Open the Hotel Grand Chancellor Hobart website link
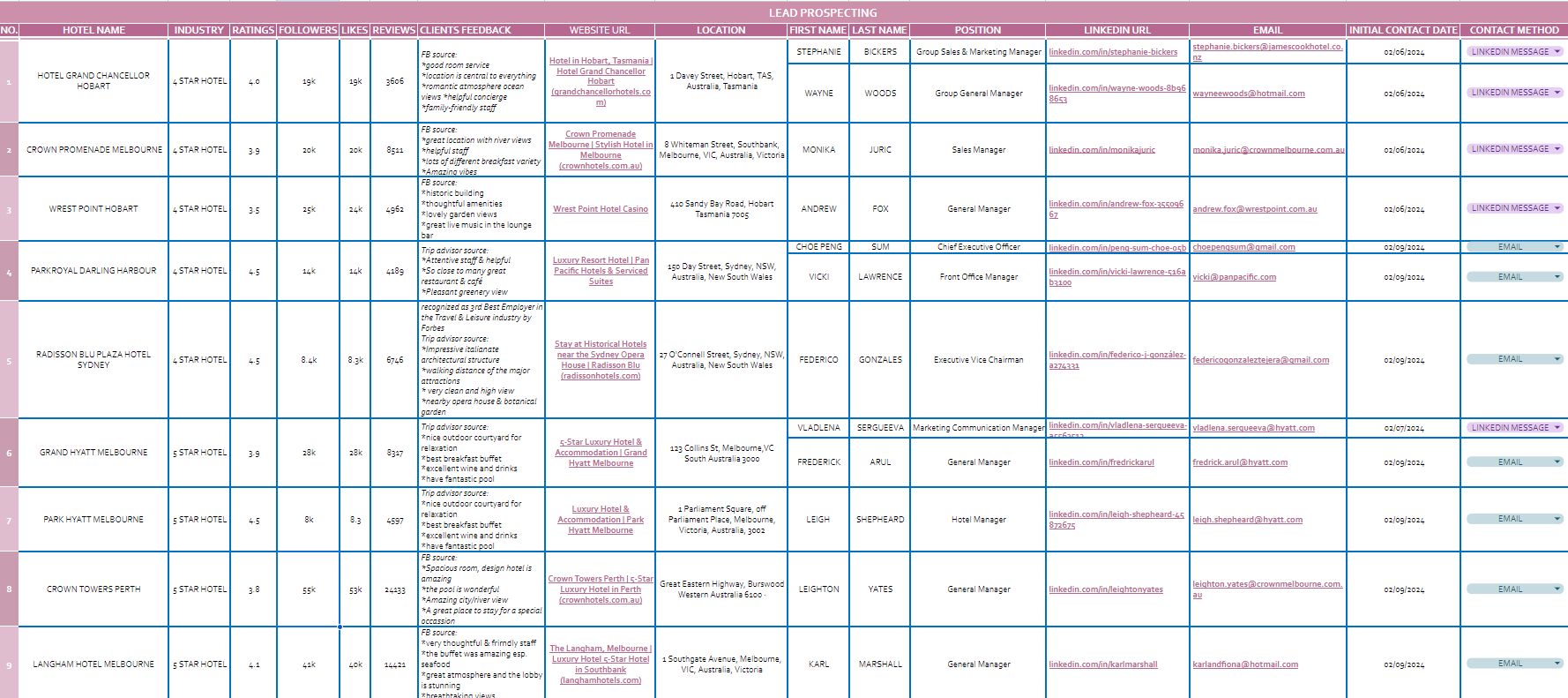The image size is (1568, 698). coord(601,81)
